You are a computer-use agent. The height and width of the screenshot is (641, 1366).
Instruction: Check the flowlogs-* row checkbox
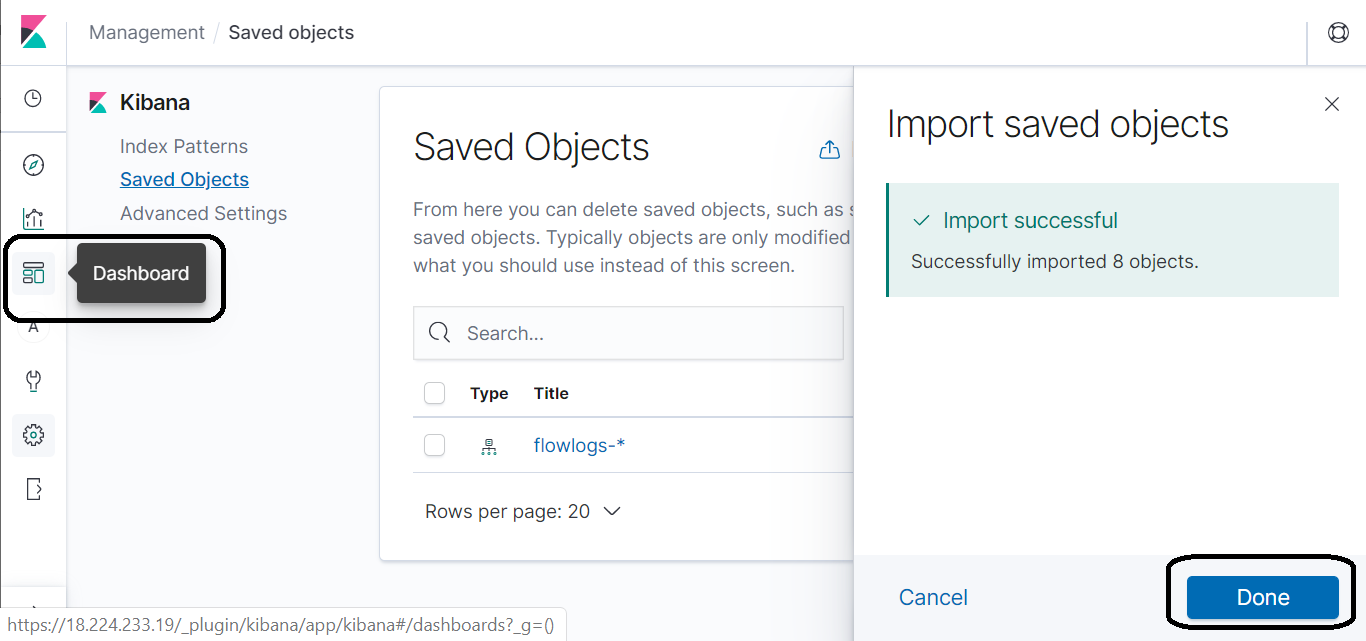point(434,445)
